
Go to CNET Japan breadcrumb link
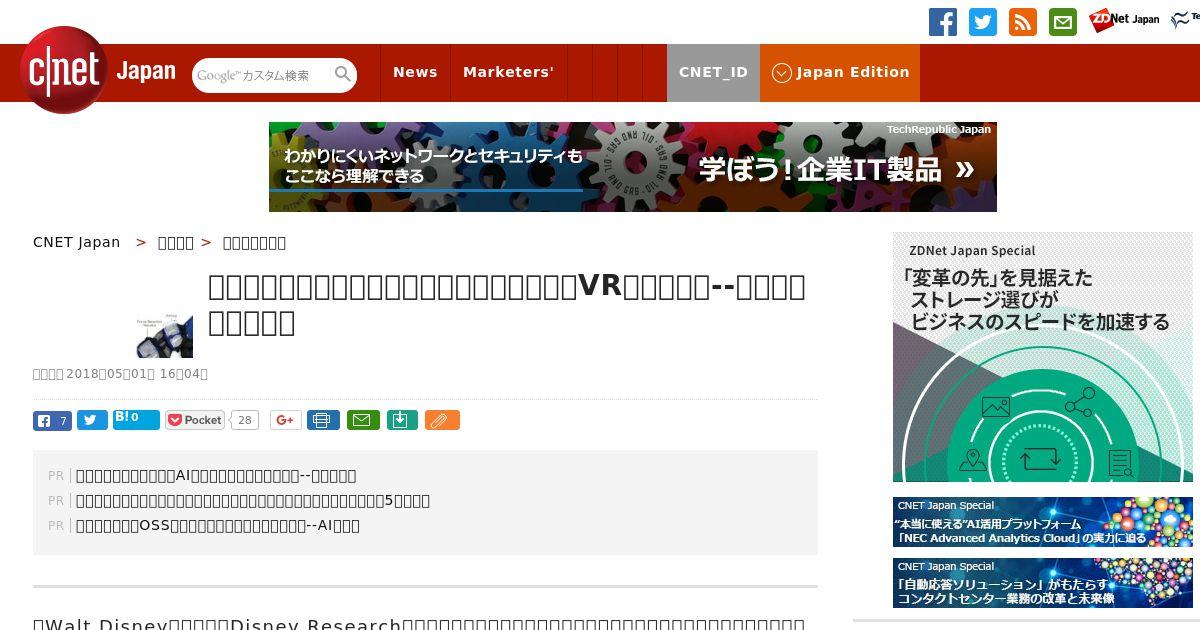click(77, 242)
